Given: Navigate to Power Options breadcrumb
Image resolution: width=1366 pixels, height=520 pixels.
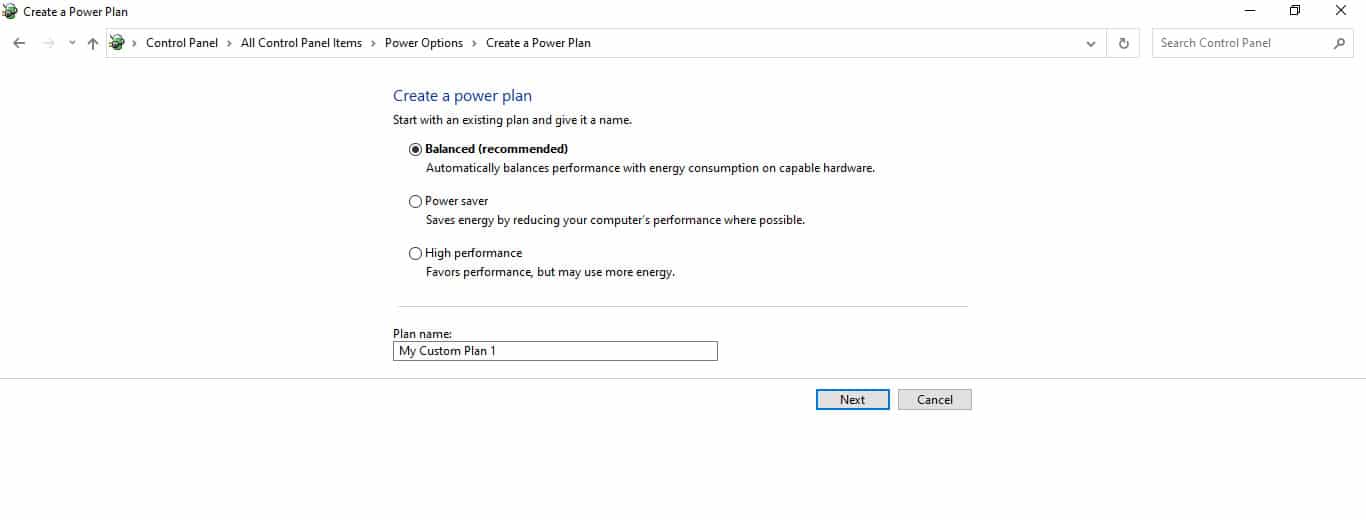Looking at the screenshot, I should (x=424, y=43).
